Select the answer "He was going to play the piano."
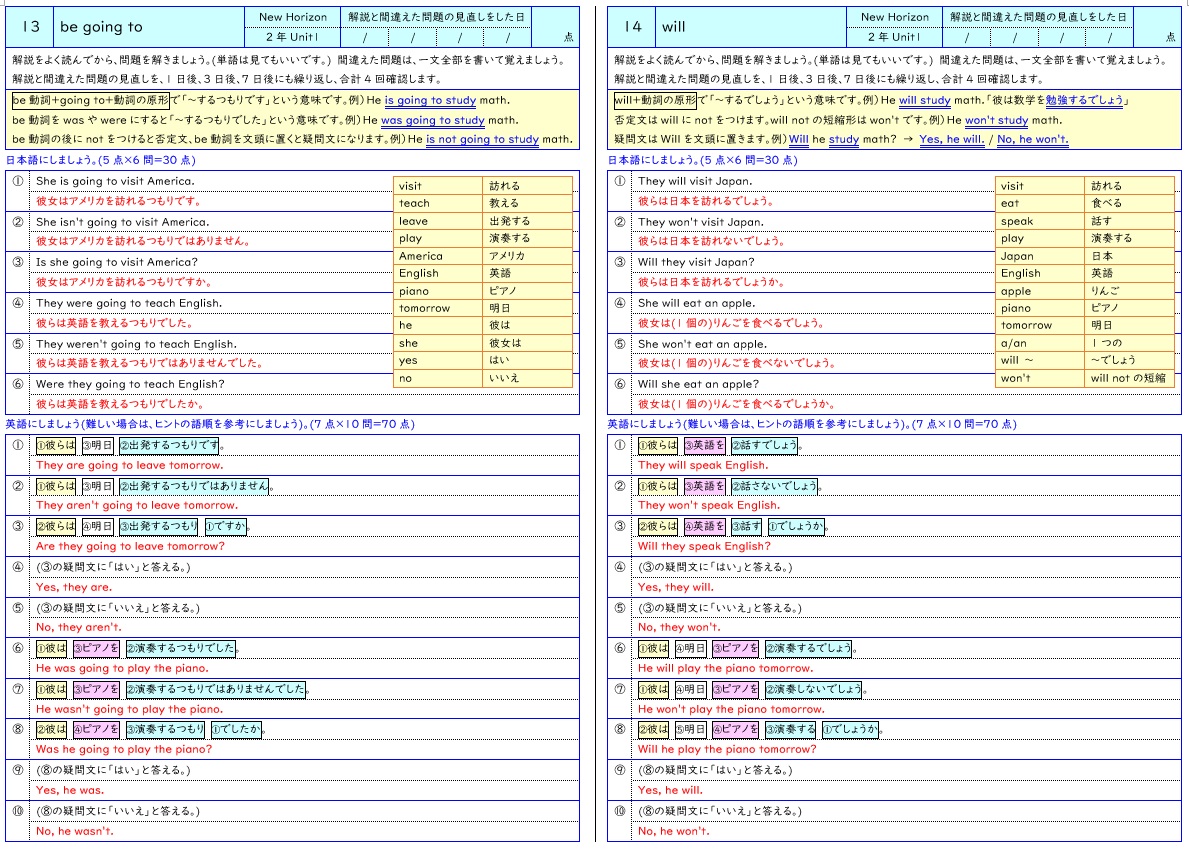 (x=122, y=669)
